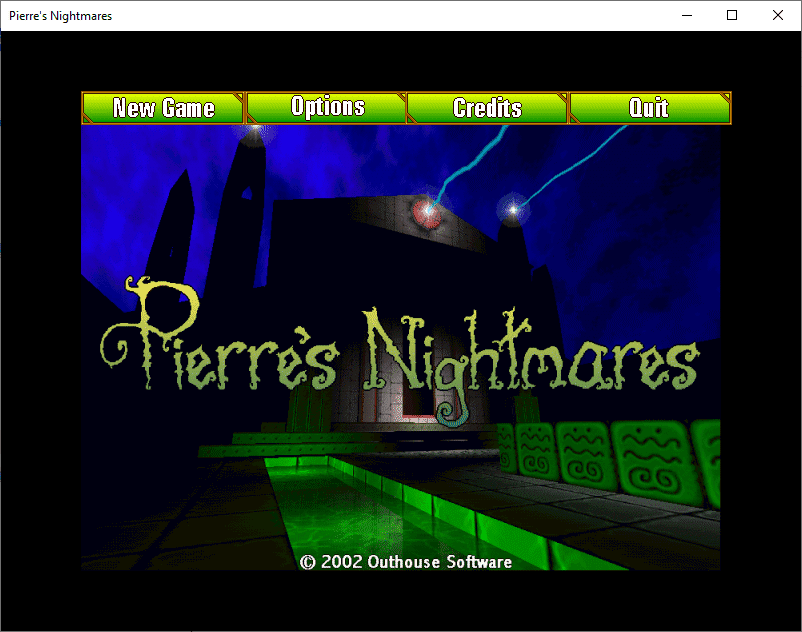The height and width of the screenshot is (632, 802).
Task: Click the 2002 Outhouse Software copyright text
Action: pyautogui.click(x=406, y=561)
